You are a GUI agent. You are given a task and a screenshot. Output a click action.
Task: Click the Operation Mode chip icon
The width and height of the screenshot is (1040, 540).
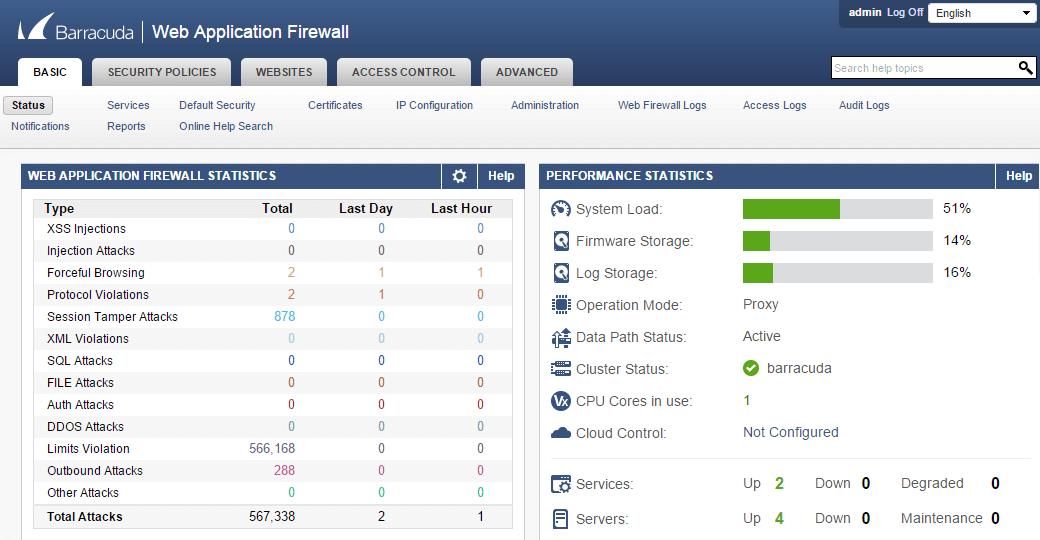[560, 304]
